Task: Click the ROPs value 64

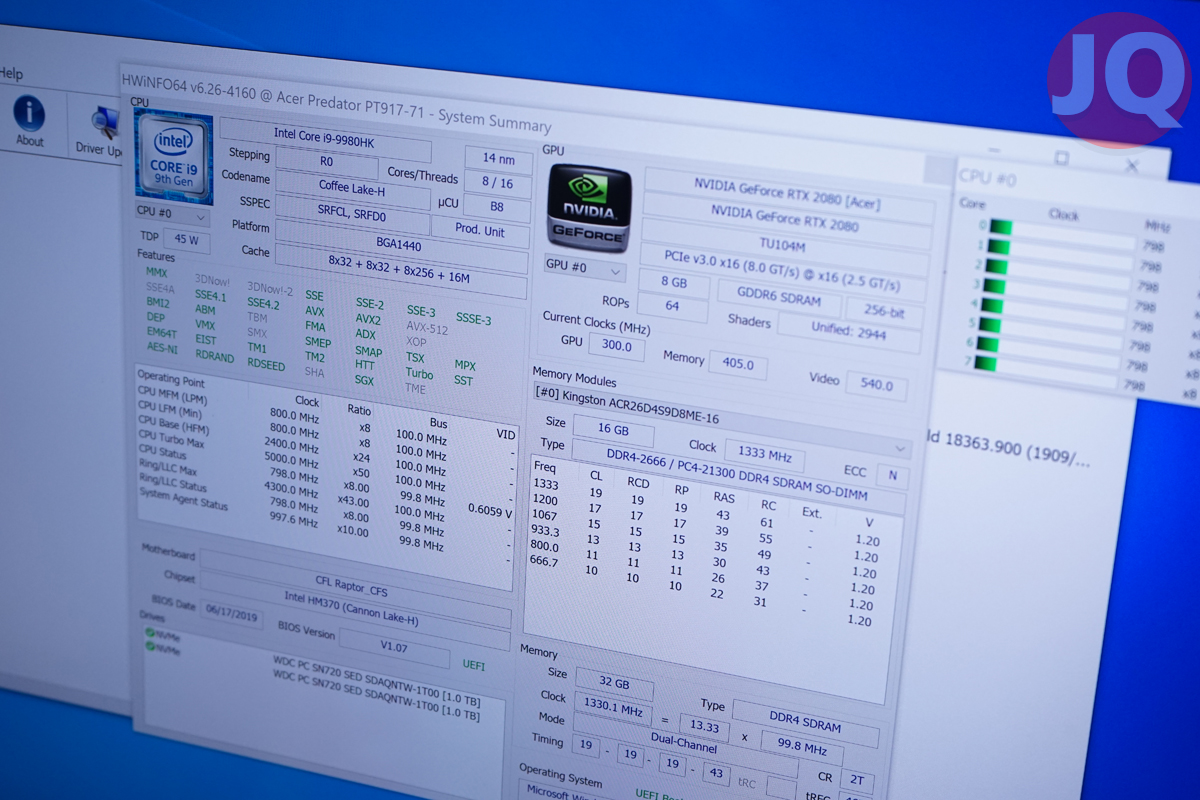Action: click(x=673, y=305)
